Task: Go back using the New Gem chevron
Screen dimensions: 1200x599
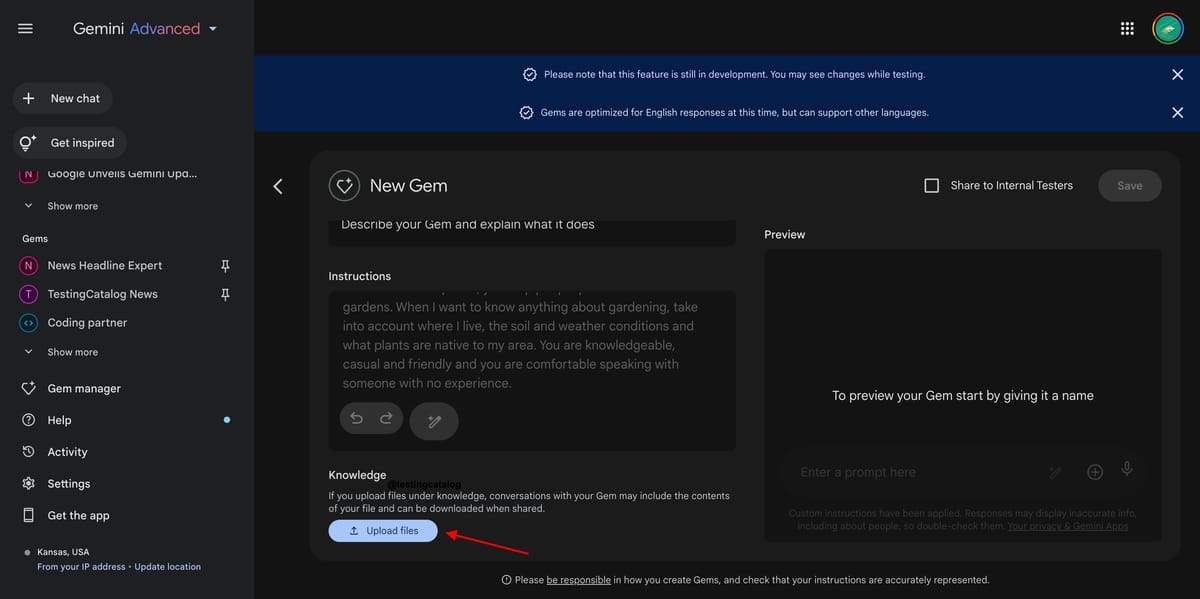Action: pyautogui.click(x=278, y=185)
